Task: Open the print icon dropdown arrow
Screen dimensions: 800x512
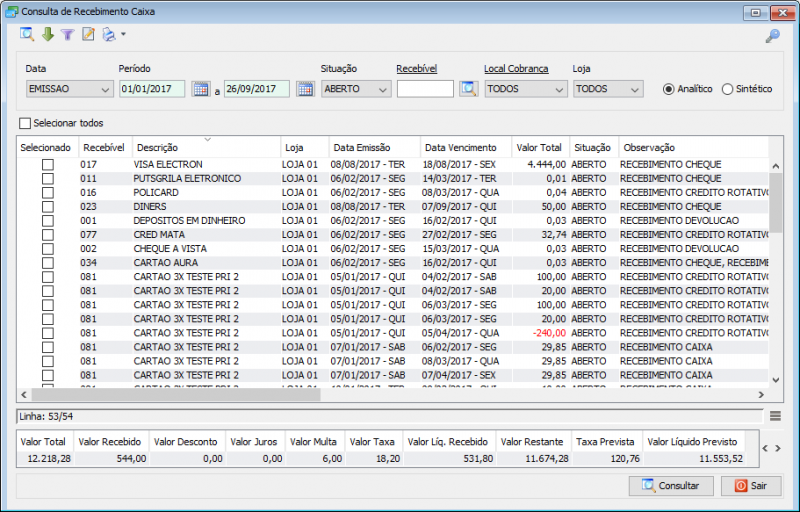Action: 123,35
